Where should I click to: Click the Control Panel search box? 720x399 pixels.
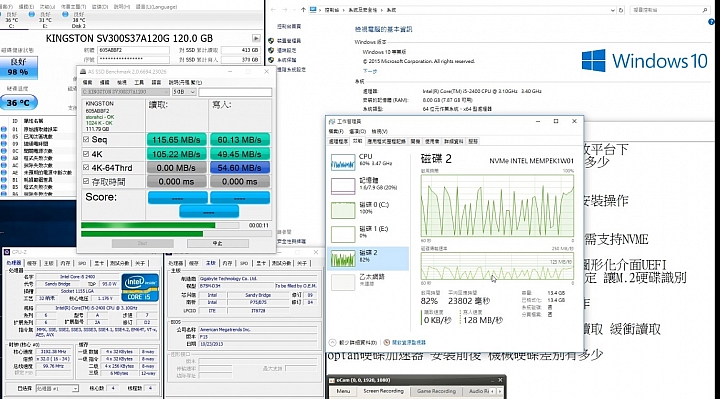click(x=669, y=10)
